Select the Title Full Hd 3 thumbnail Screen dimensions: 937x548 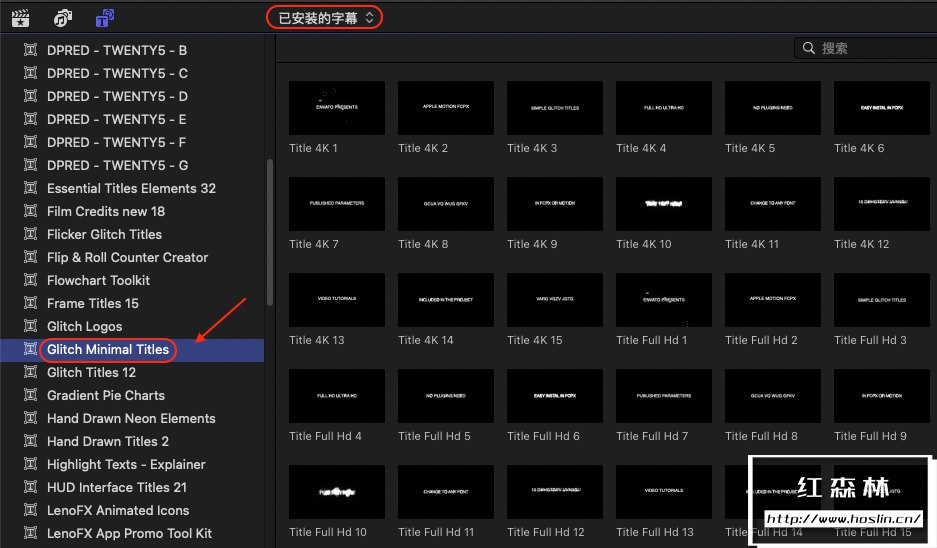pyautogui.click(x=882, y=300)
